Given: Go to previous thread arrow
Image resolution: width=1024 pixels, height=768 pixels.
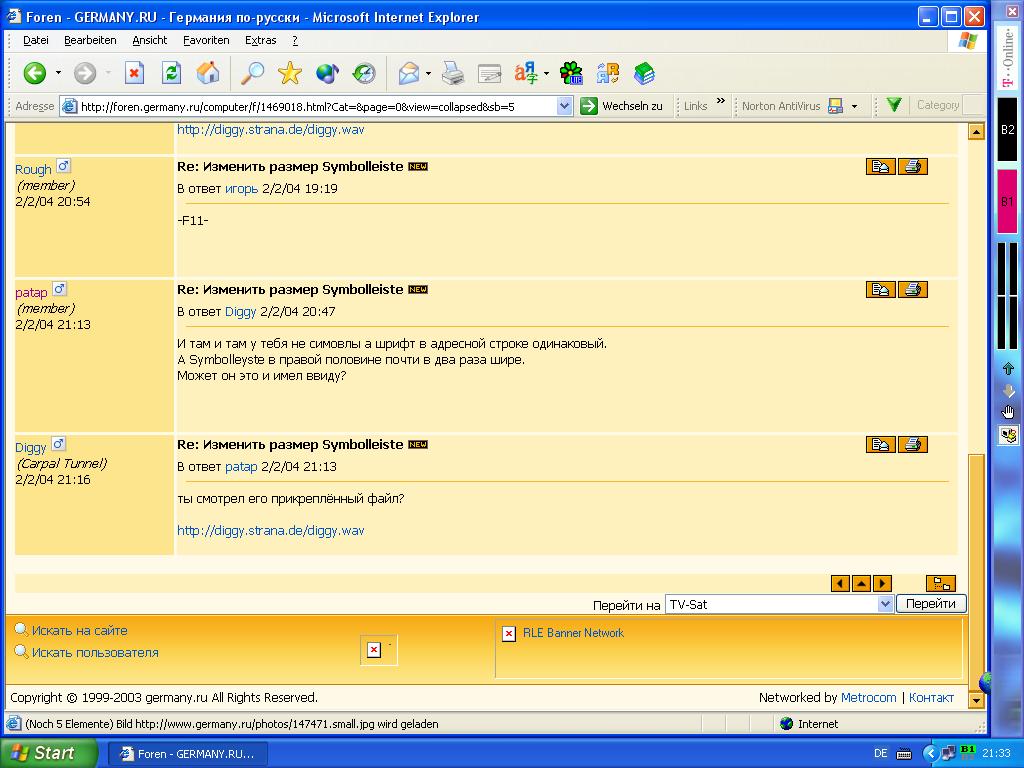Looking at the screenshot, I should 840,583.
